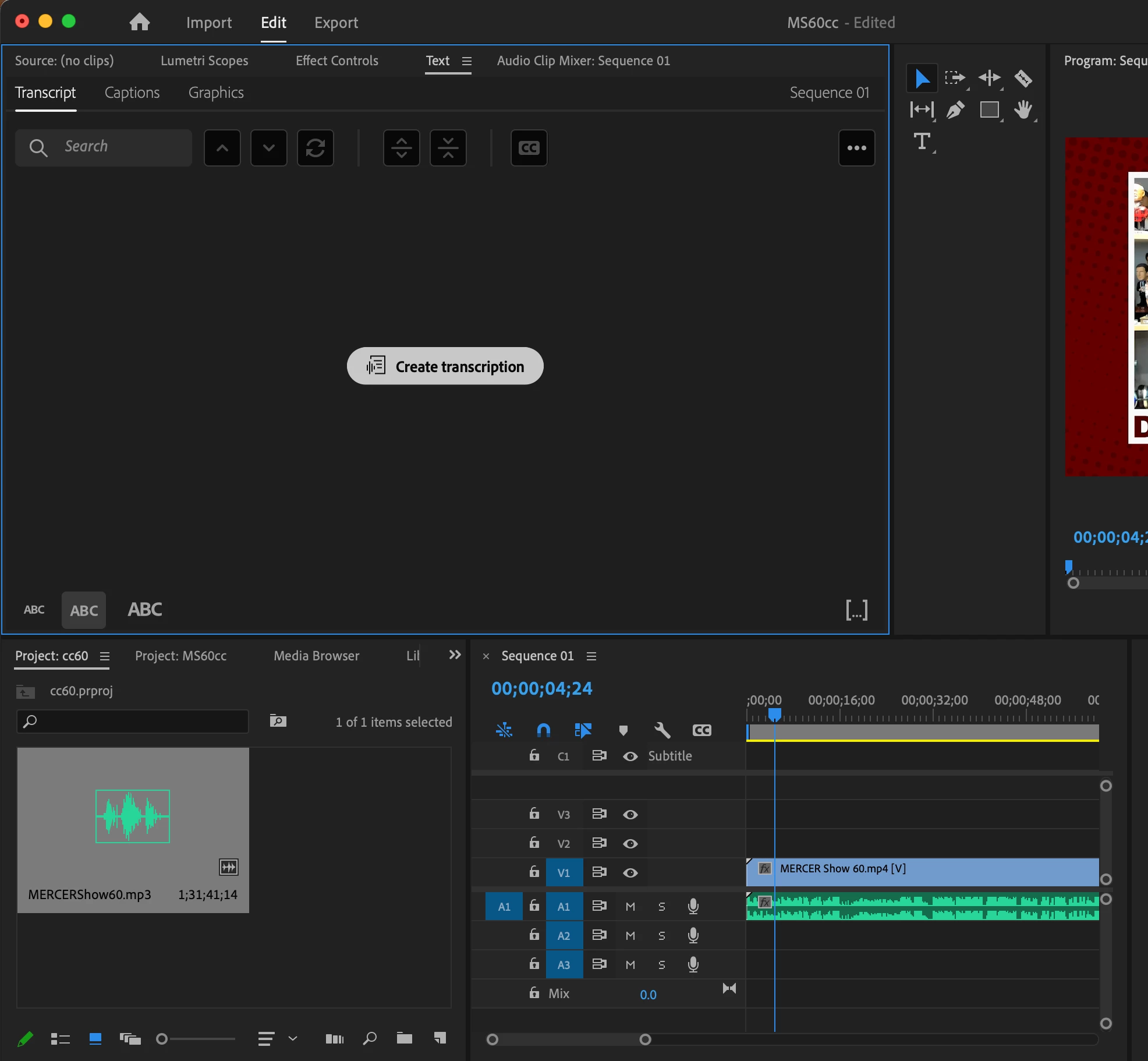Mute audio track A1
Image resolution: width=1148 pixels, height=1061 pixels.
(630, 906)
